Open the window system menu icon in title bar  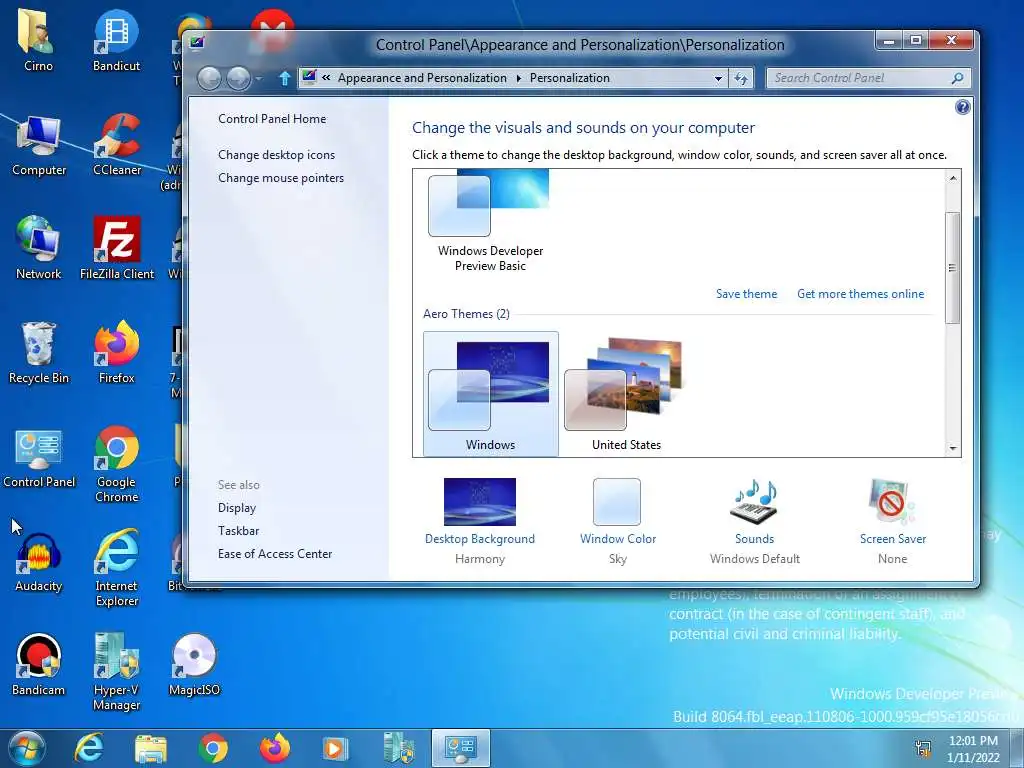pos(197,43)
